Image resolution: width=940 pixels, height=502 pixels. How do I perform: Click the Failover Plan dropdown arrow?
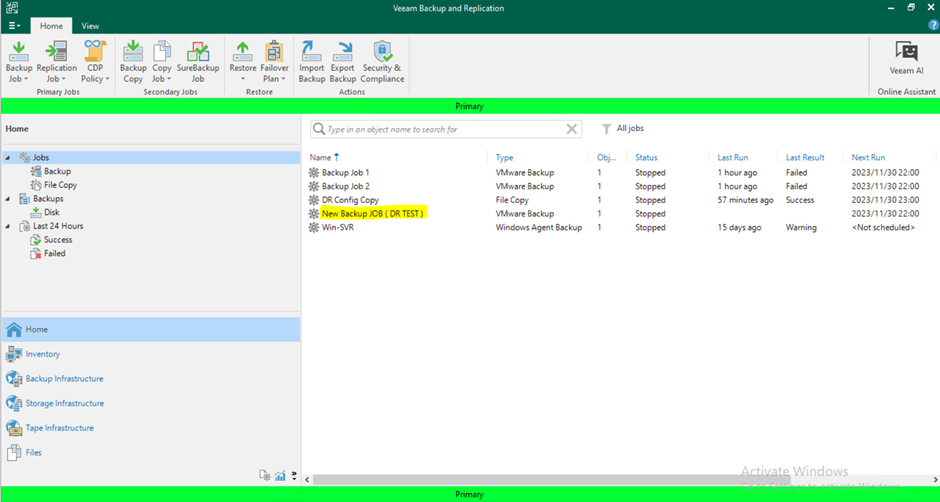pos(283,79)
